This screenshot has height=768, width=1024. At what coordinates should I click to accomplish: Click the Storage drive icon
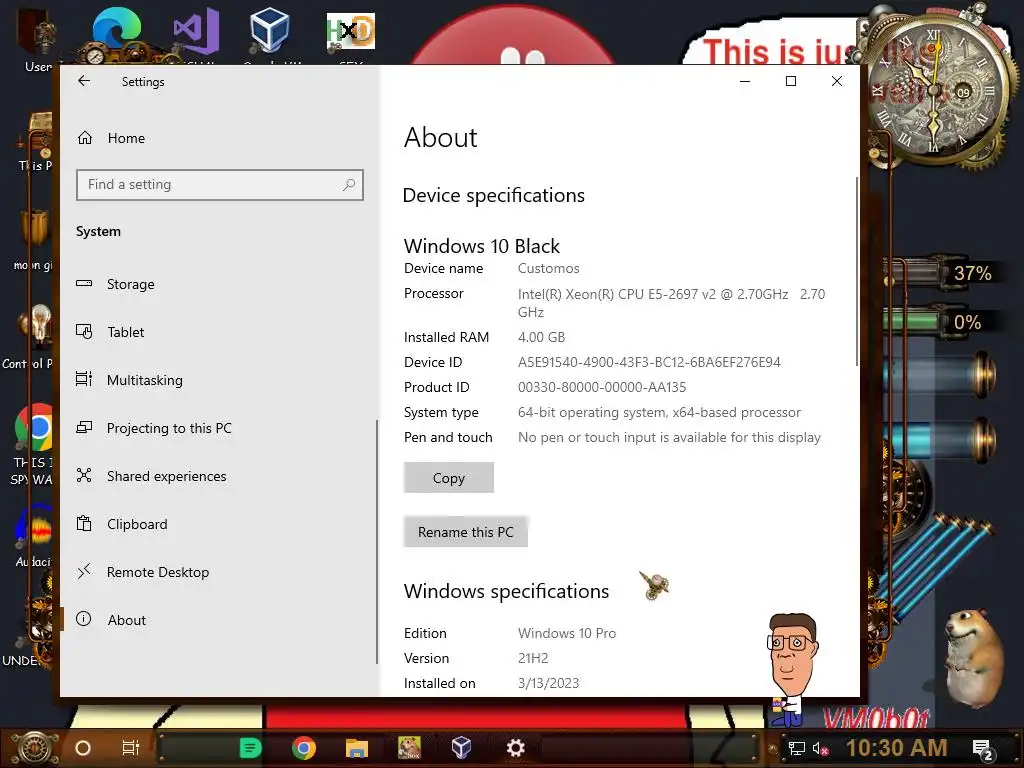click(84, 283)
